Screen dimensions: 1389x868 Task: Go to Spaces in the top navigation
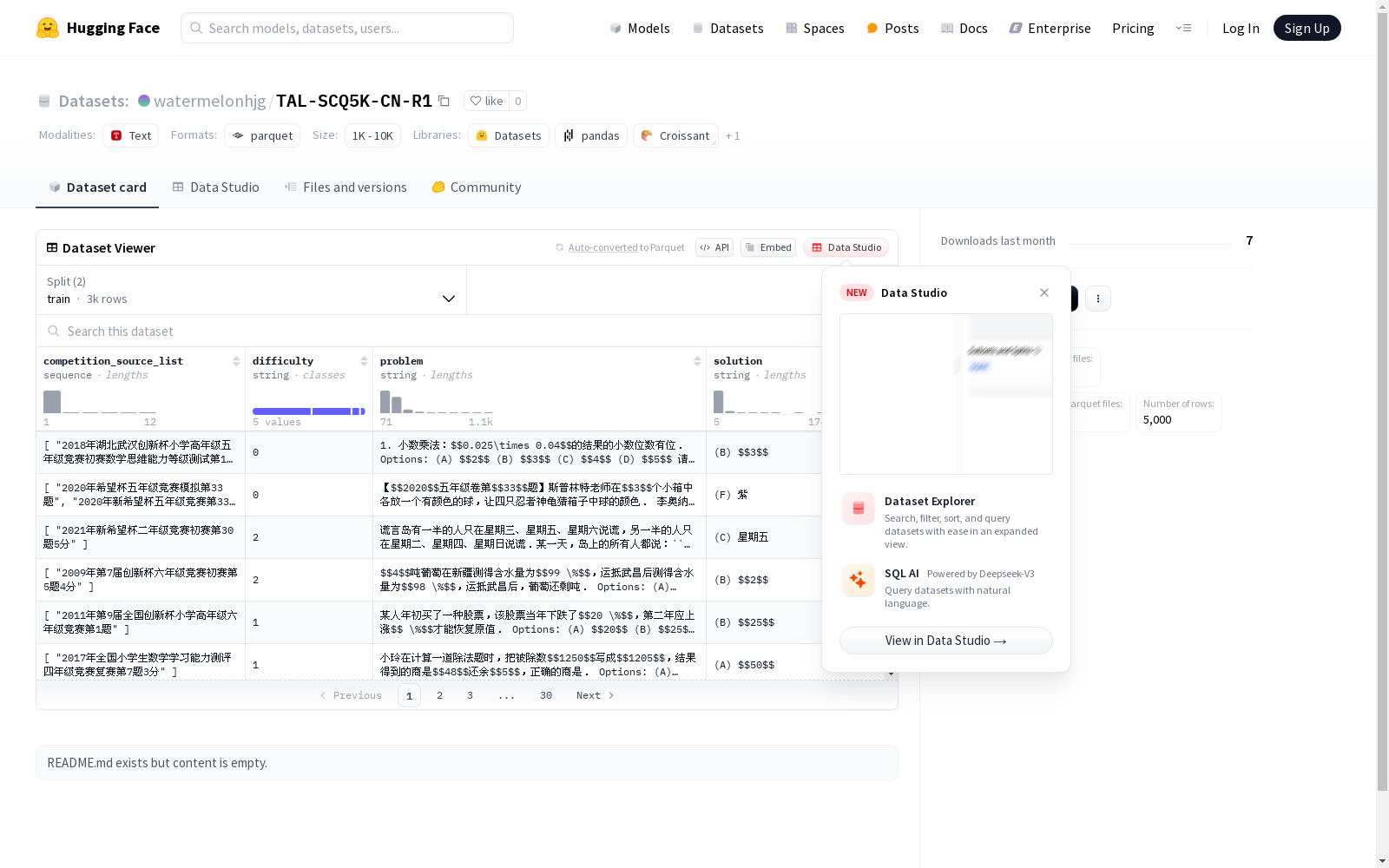(x=815, y=28)
